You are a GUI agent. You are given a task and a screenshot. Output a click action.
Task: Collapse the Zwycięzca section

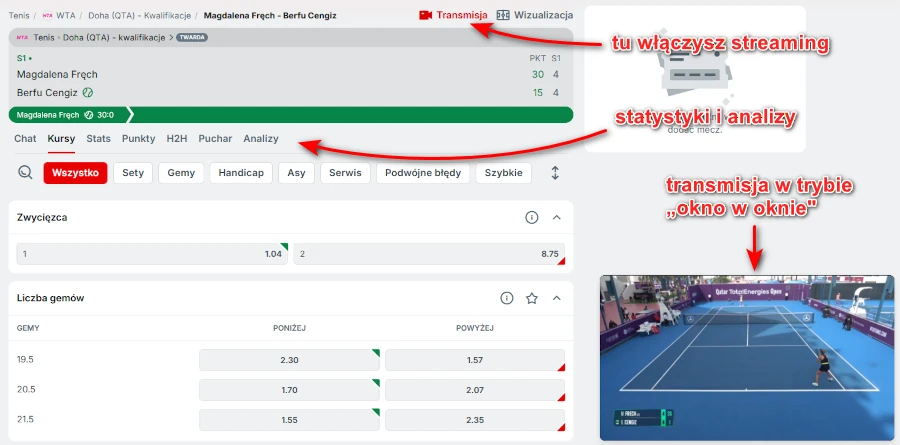point(556,218)
